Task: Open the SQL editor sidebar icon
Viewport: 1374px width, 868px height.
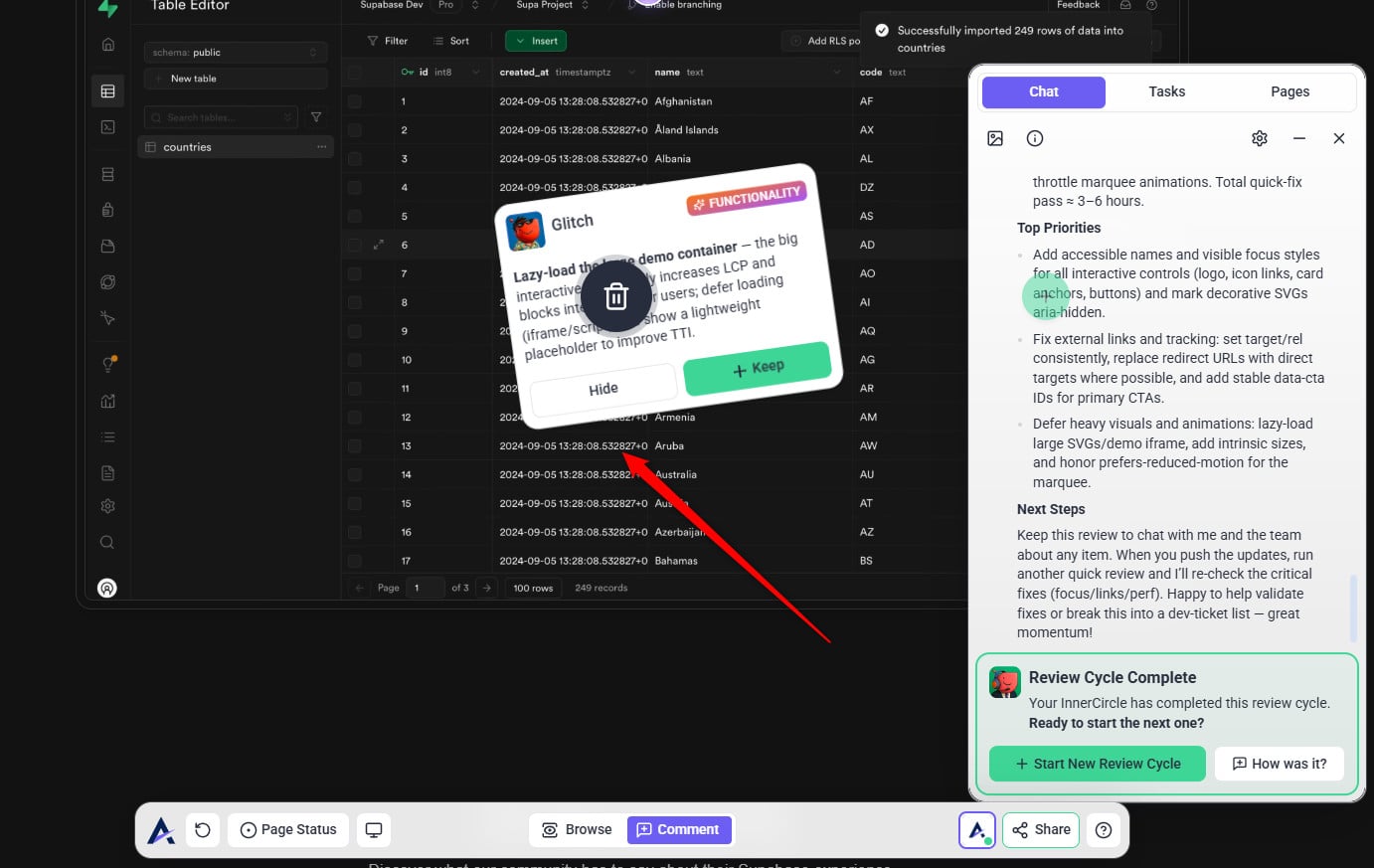Action: tap(108, 127)
